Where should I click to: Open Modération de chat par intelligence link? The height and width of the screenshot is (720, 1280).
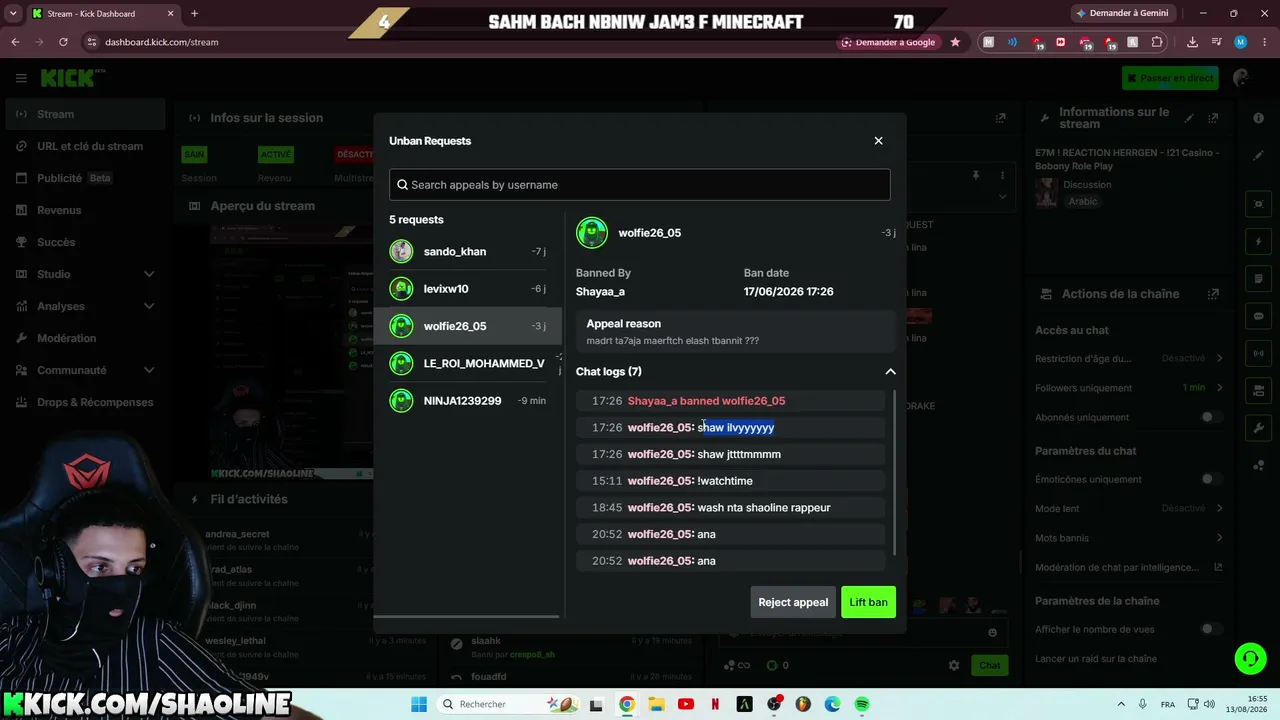(1128, 567)
